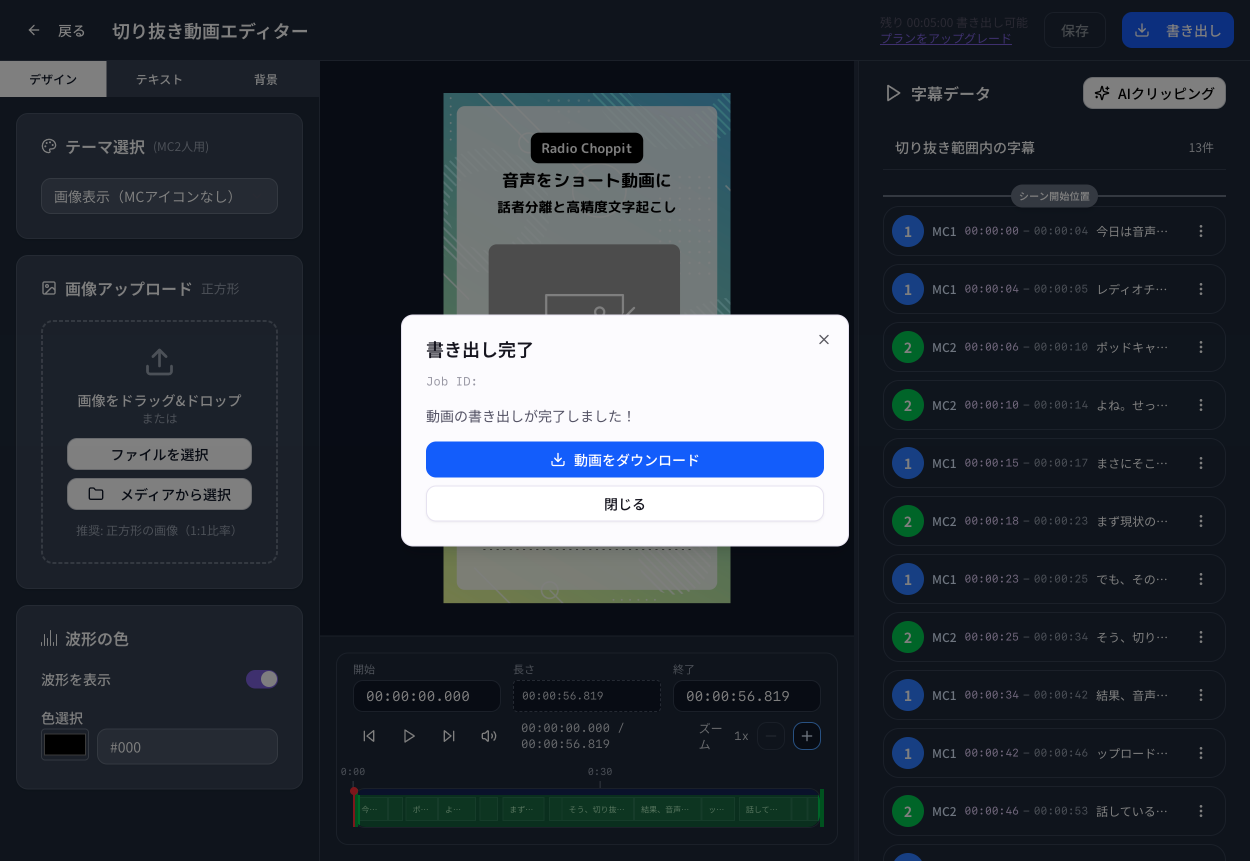Toggle the 波形を表示 switch
The height and width of the screenshot is (861, 1250).
262,679
